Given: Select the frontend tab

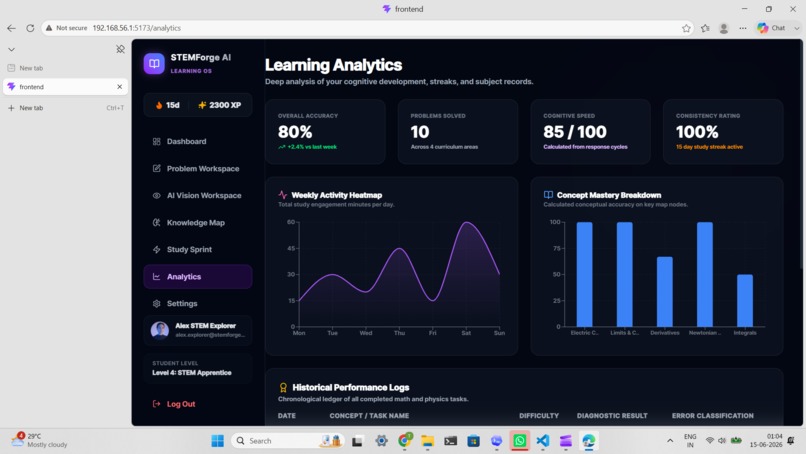Looking at the screenshot, I should coord(65,87).
